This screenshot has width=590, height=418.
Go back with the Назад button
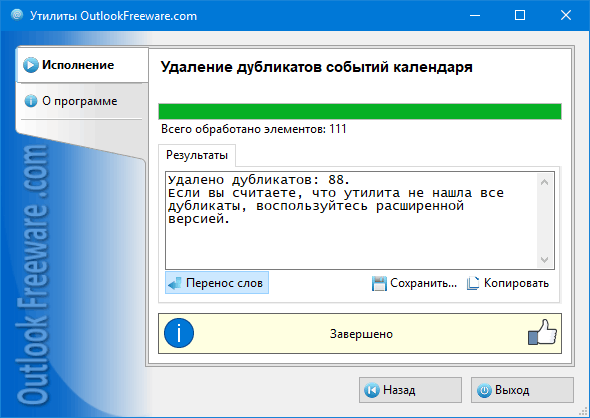click(410, 390)
